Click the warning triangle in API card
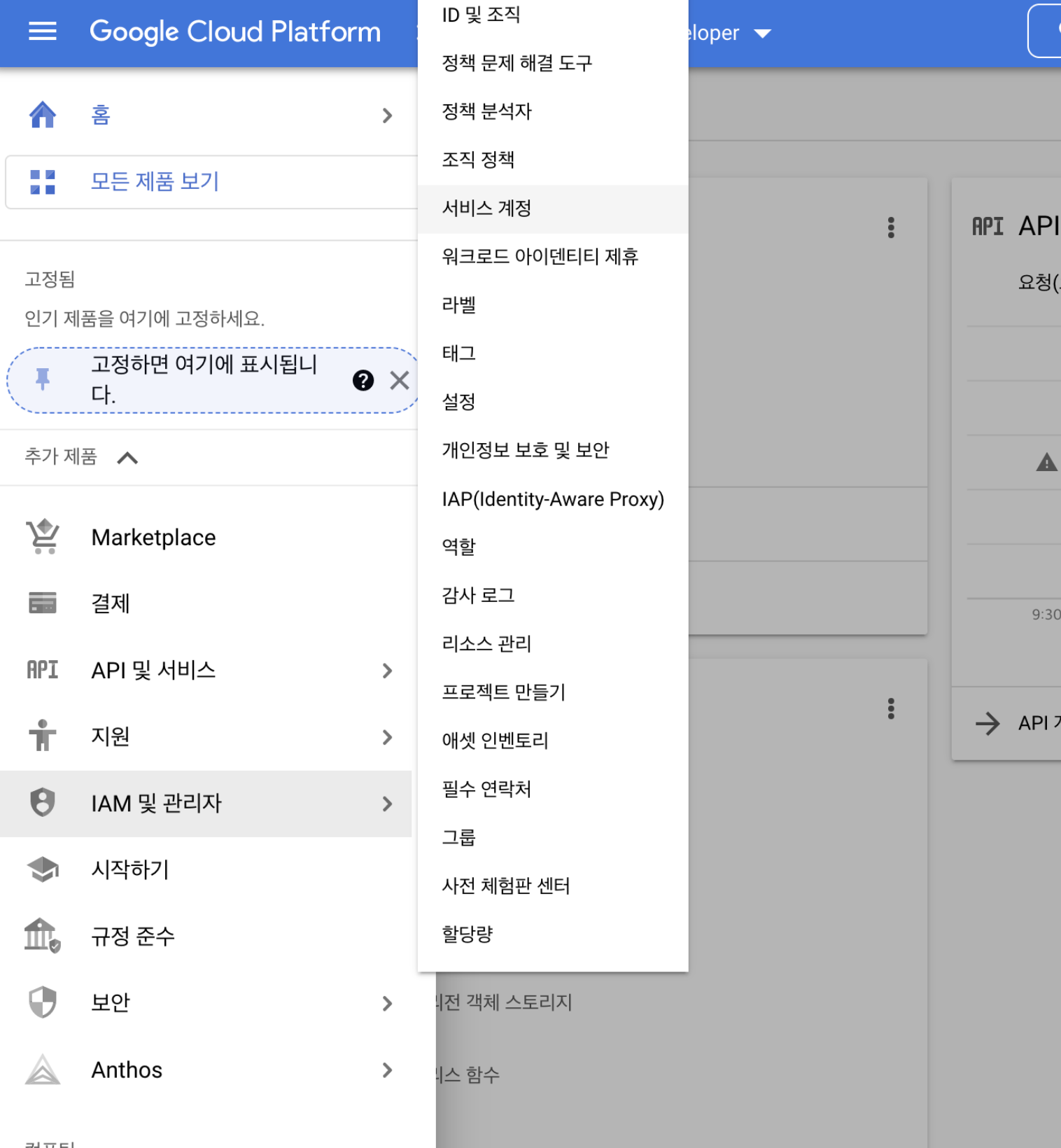The image size is (1061, 1148). tap(1046, 463)
